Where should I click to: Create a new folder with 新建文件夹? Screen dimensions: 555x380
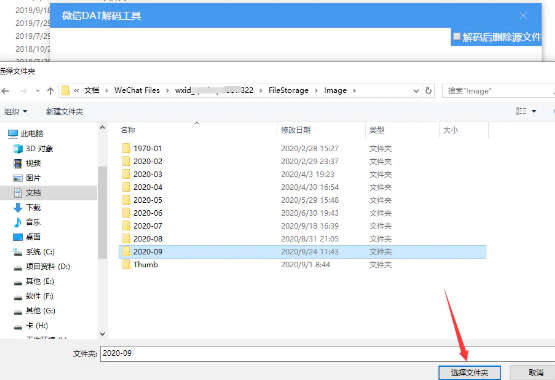click(x=64, y=111)
